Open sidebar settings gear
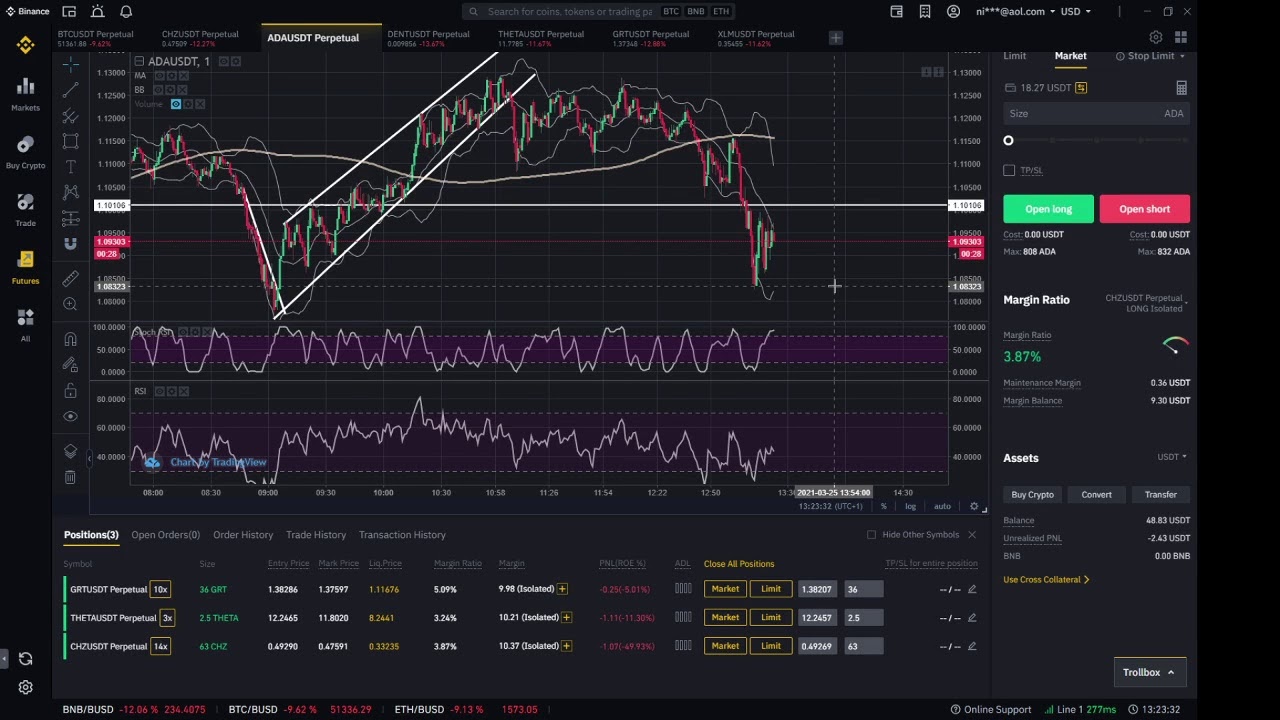Image resolution: width=1280 pixels, height=720 pixels. 25,687
